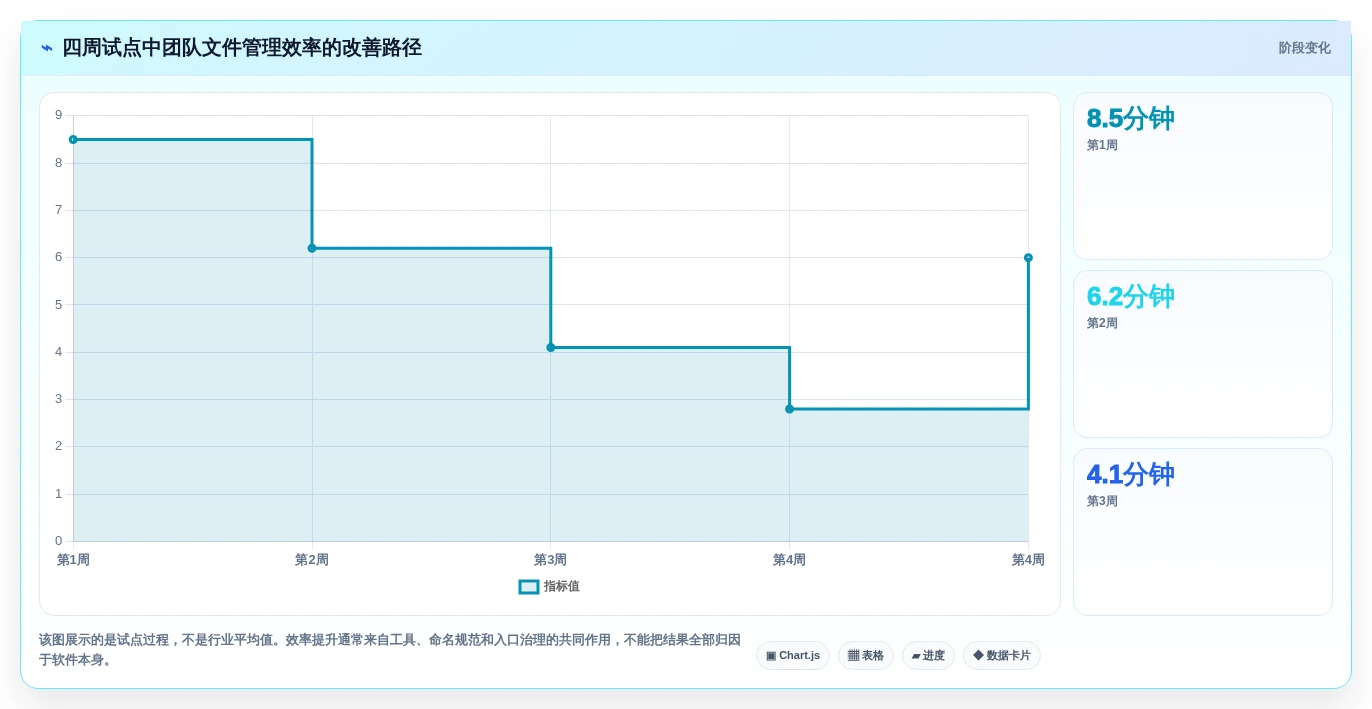Click the x-axis label 第2周
The height and width of the screenshot is (709, 1372).
click(312, 560)
